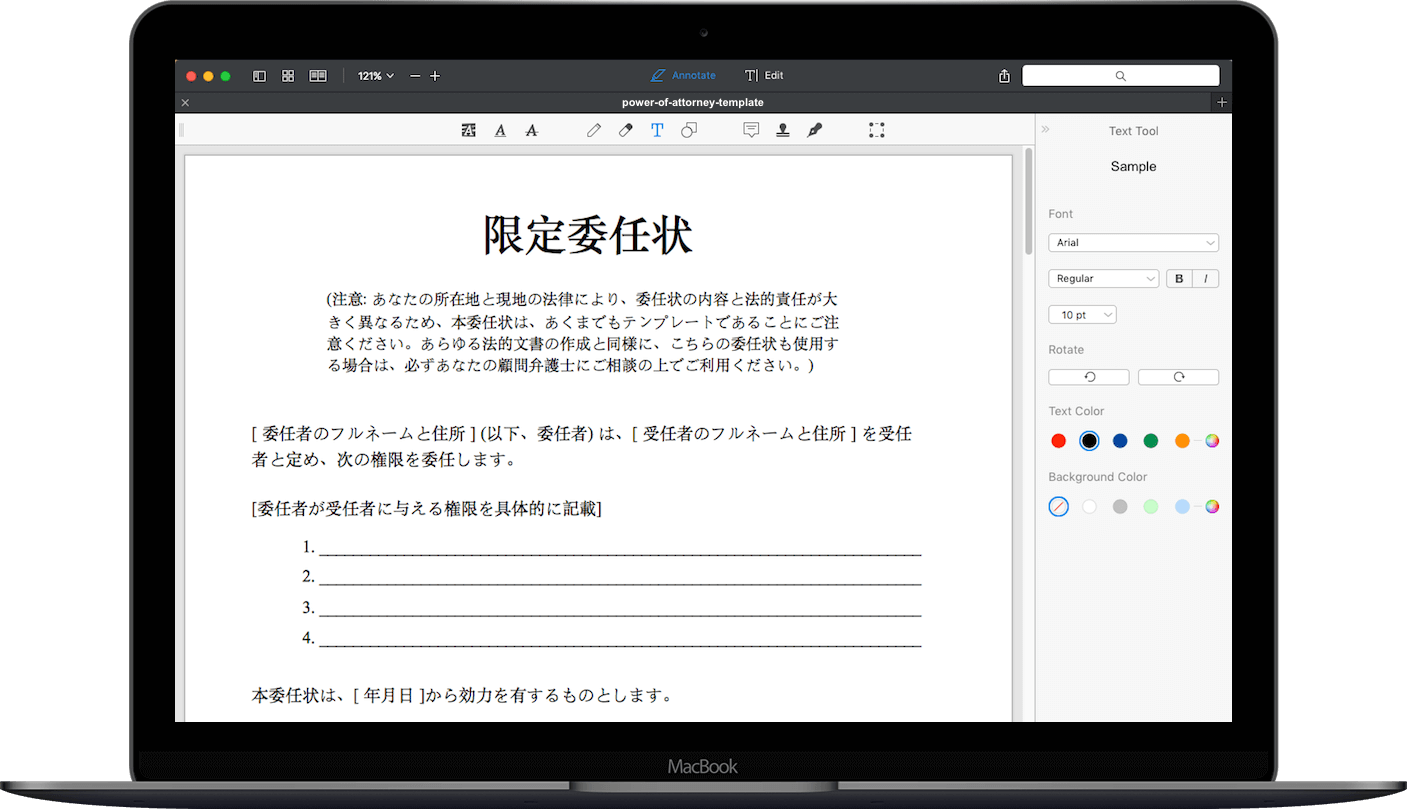The height and width of the screenshot is (809, 1407).
Task: Toggle italic text style
Action: (1205, 279)
